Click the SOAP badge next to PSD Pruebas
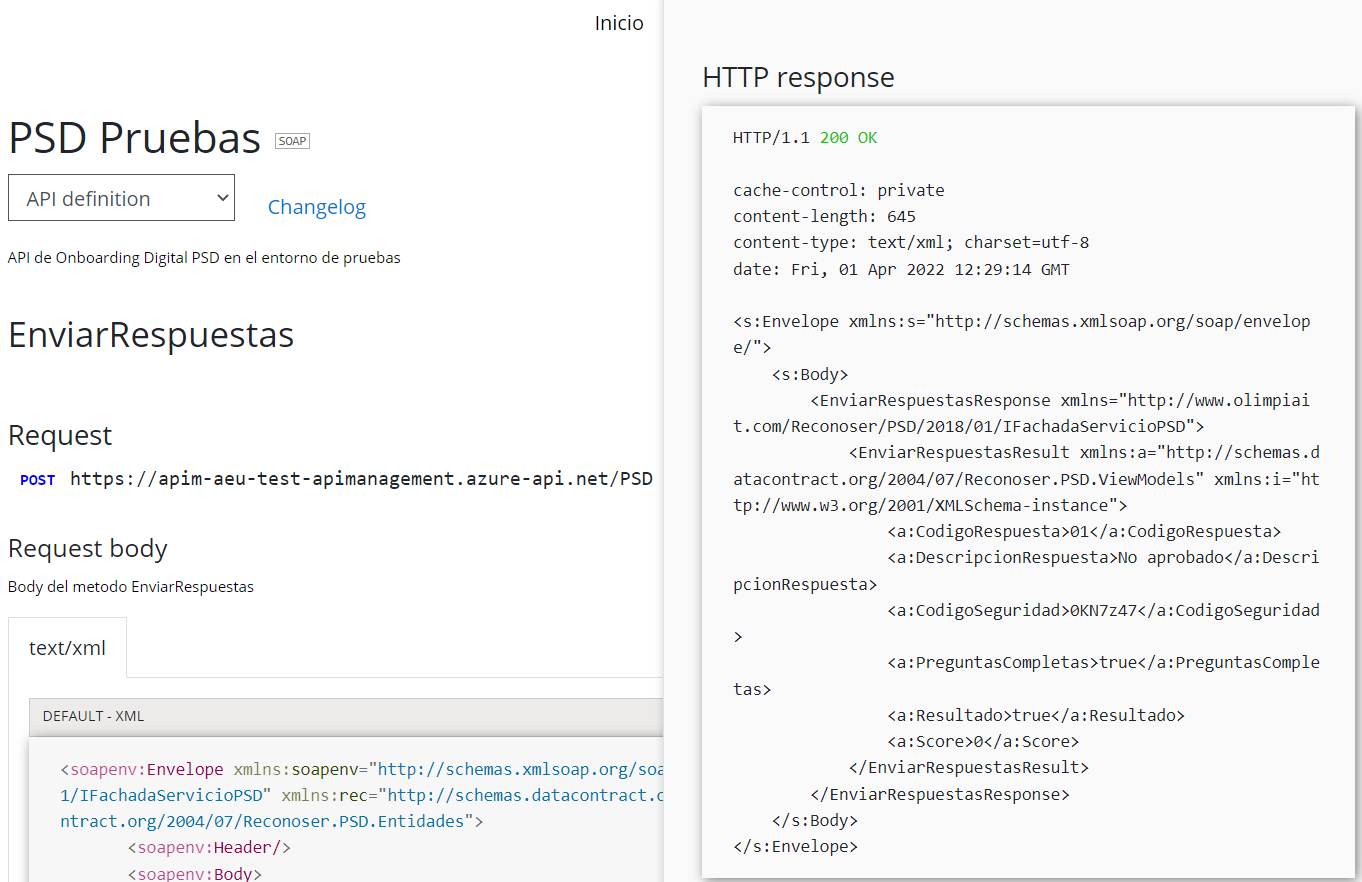The image size is (1362, 882). point(292,141)
